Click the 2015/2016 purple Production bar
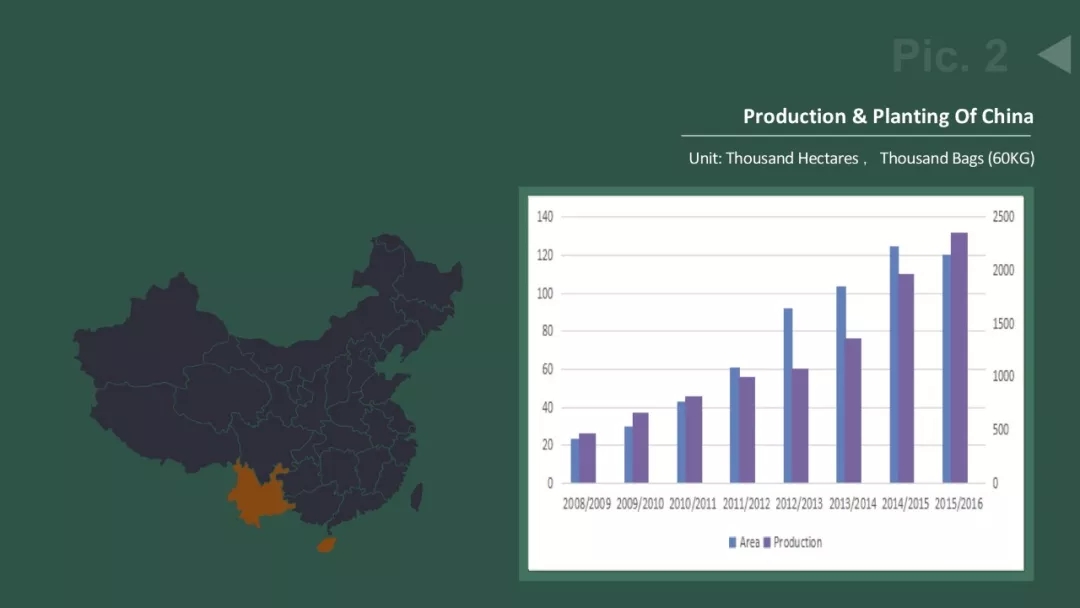 click(x=959, y=357)
